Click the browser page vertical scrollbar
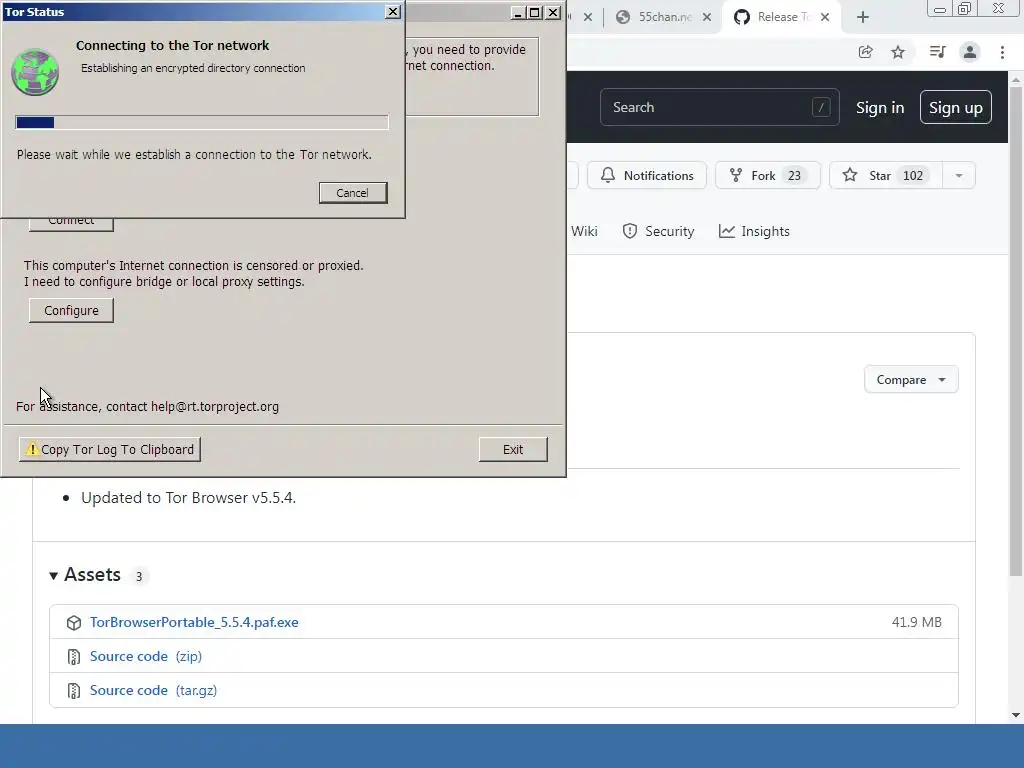Viewport: 1024px width, 768px height. click(1016, 330)
